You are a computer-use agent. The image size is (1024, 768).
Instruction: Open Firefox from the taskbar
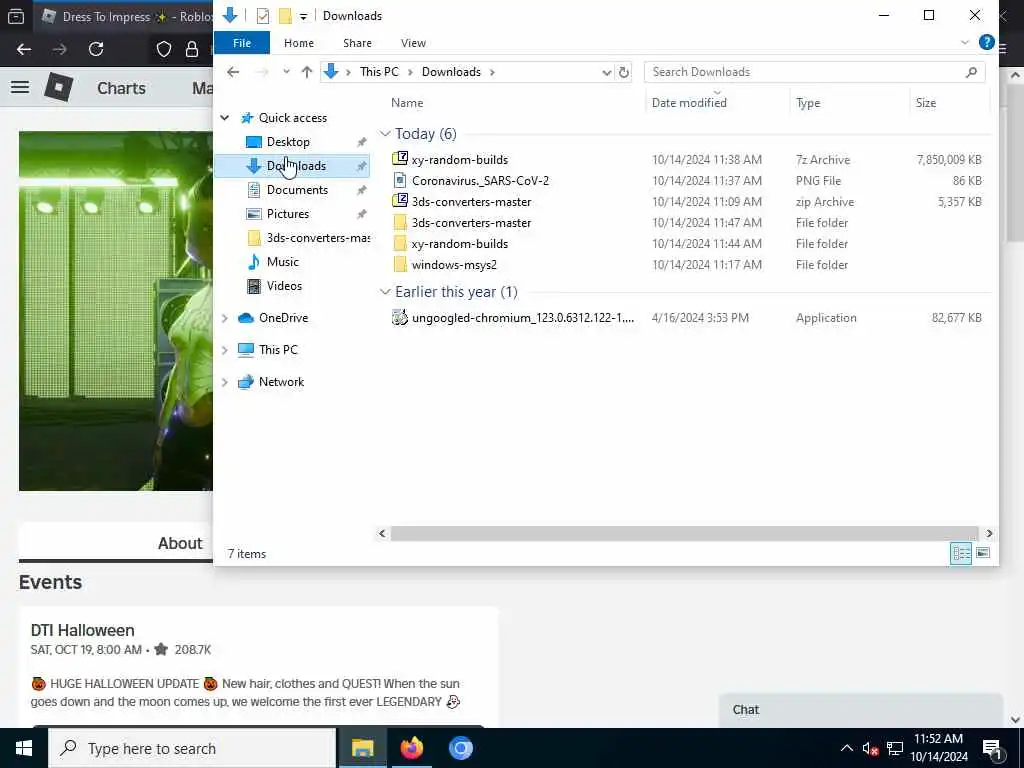pyautogui.click(x=411, y=748)
